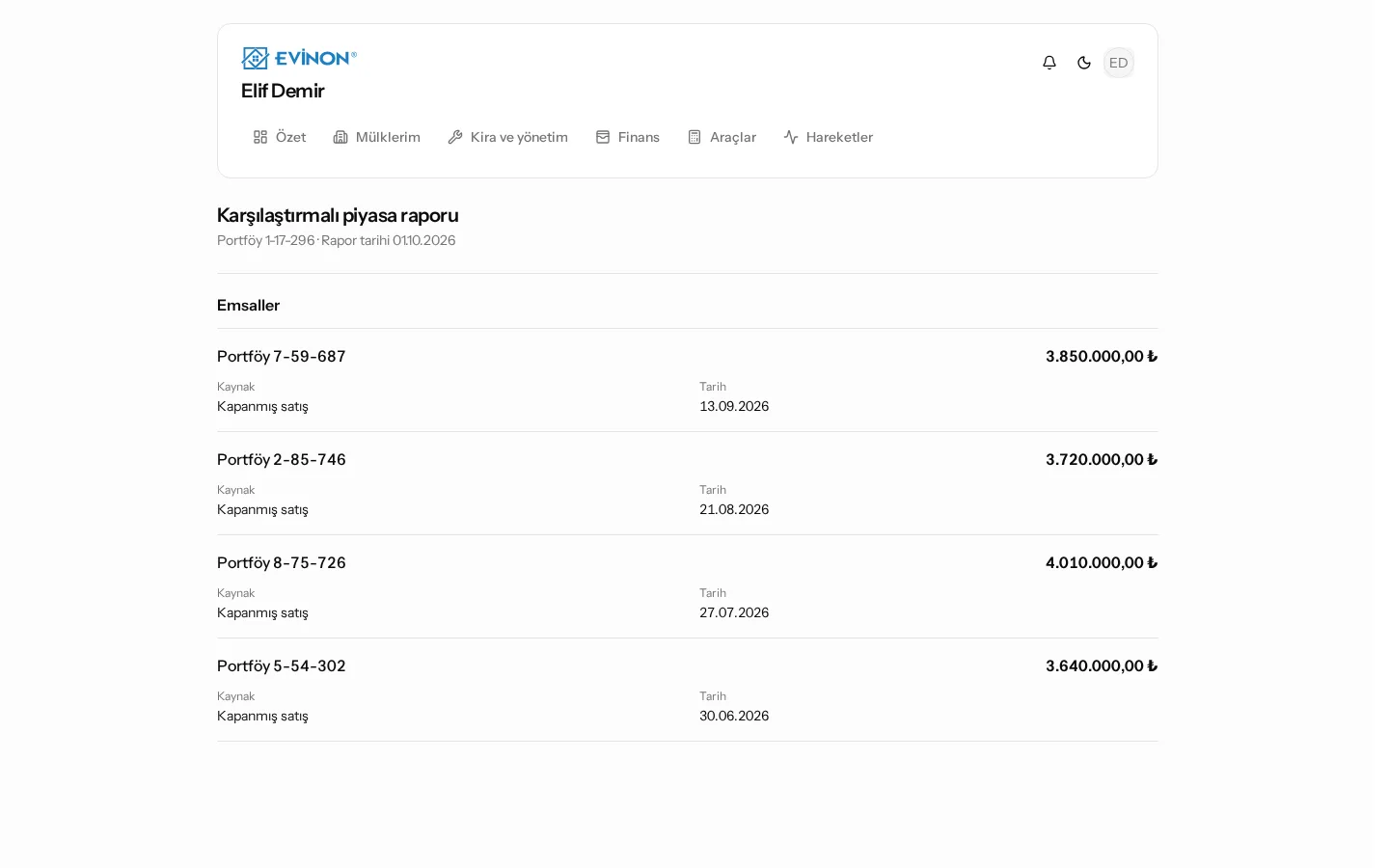Screen dimensions: 1389x868
Task: Click price 4.010.000,00 ₺
Action: pyautogui.click(x=1102, y=563)
